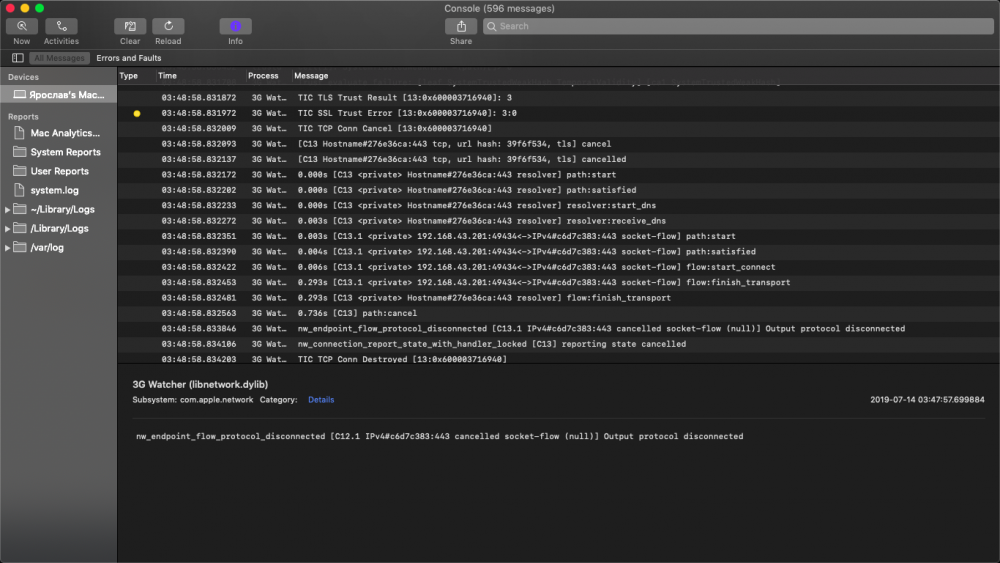
Task: Toggle the Info pane icon
Action: 235,27
